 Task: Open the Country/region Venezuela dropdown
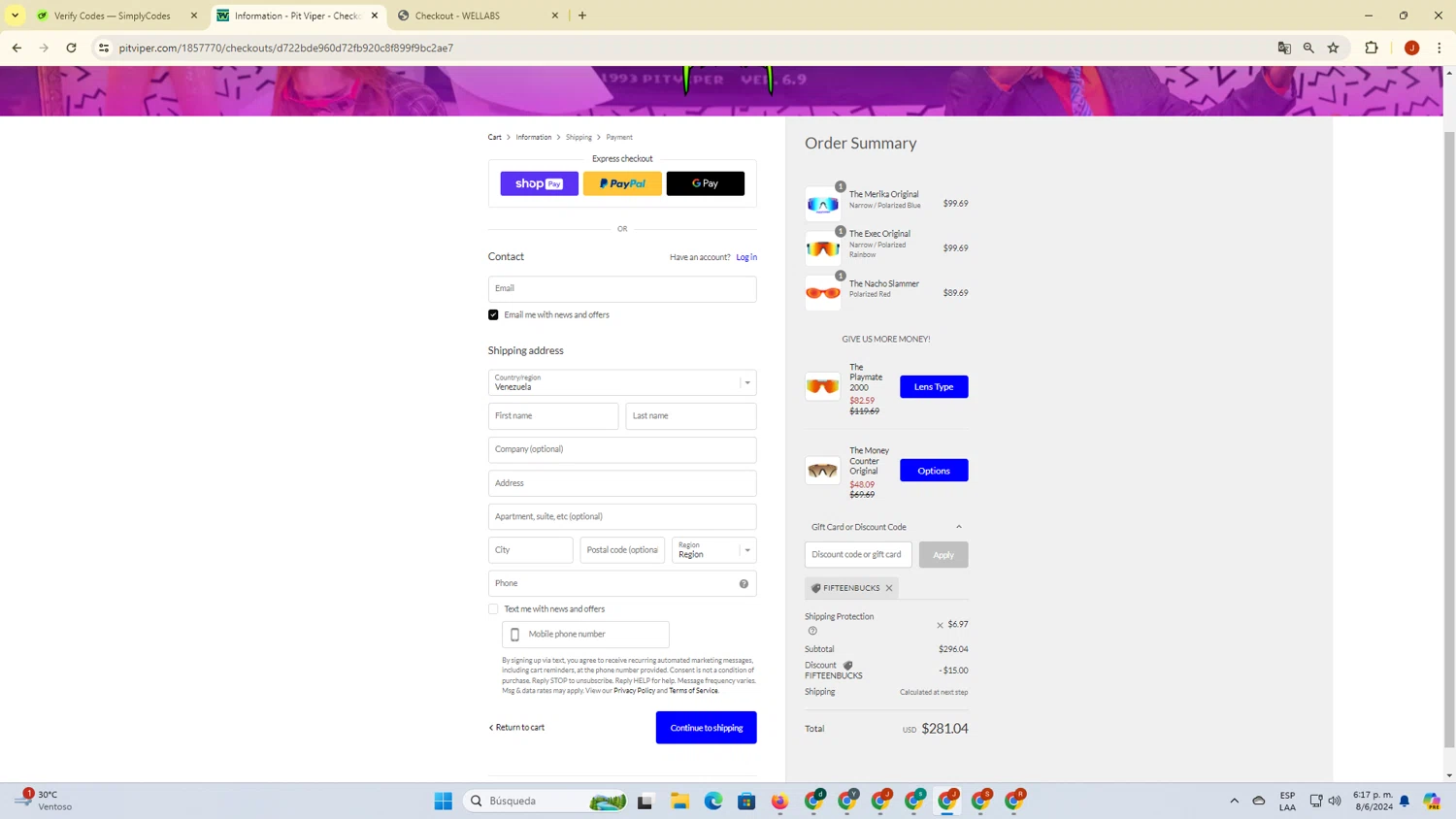(x=622, y=382)
